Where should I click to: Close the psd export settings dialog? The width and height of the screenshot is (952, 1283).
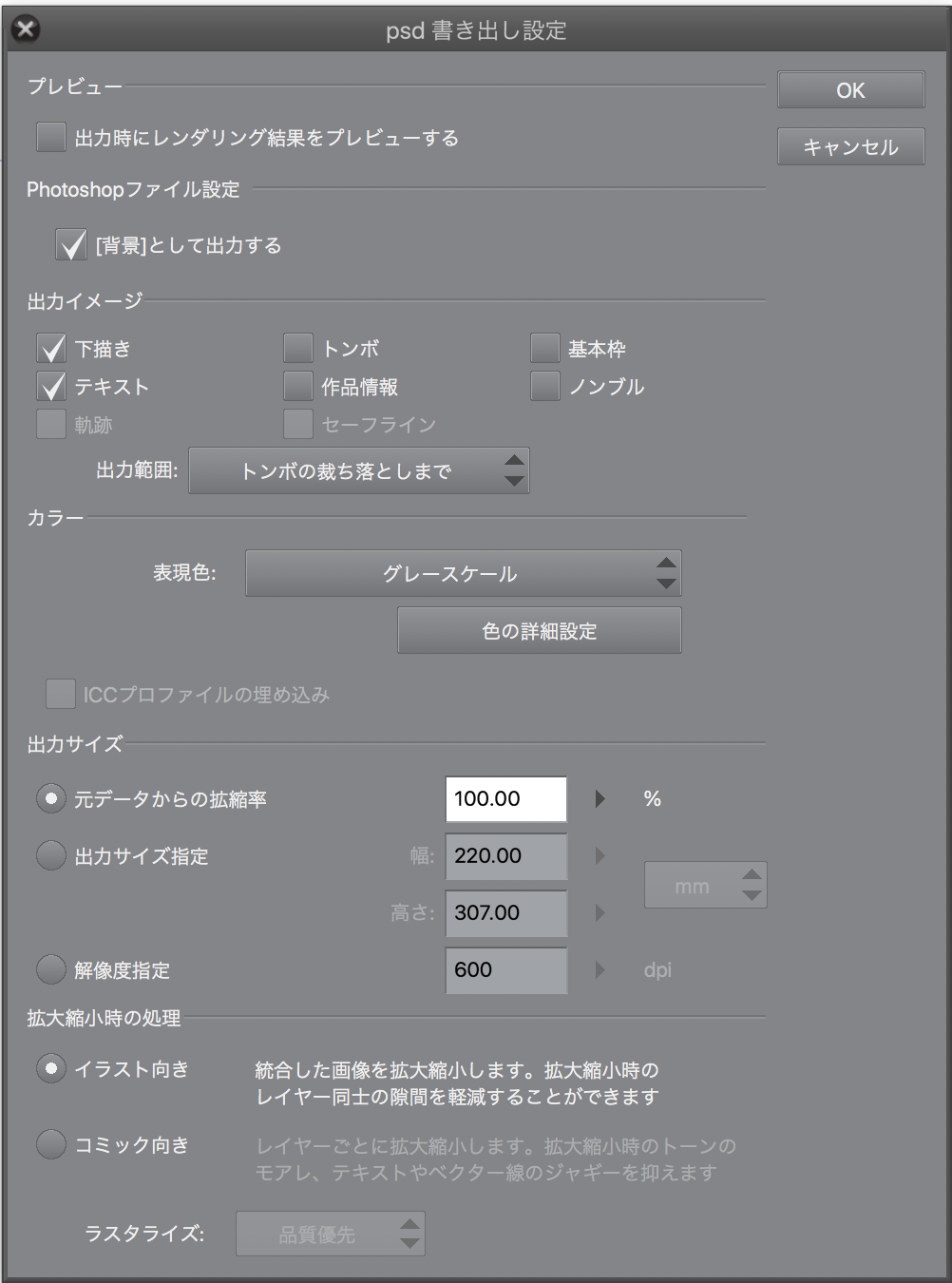[x=26, y=29]
